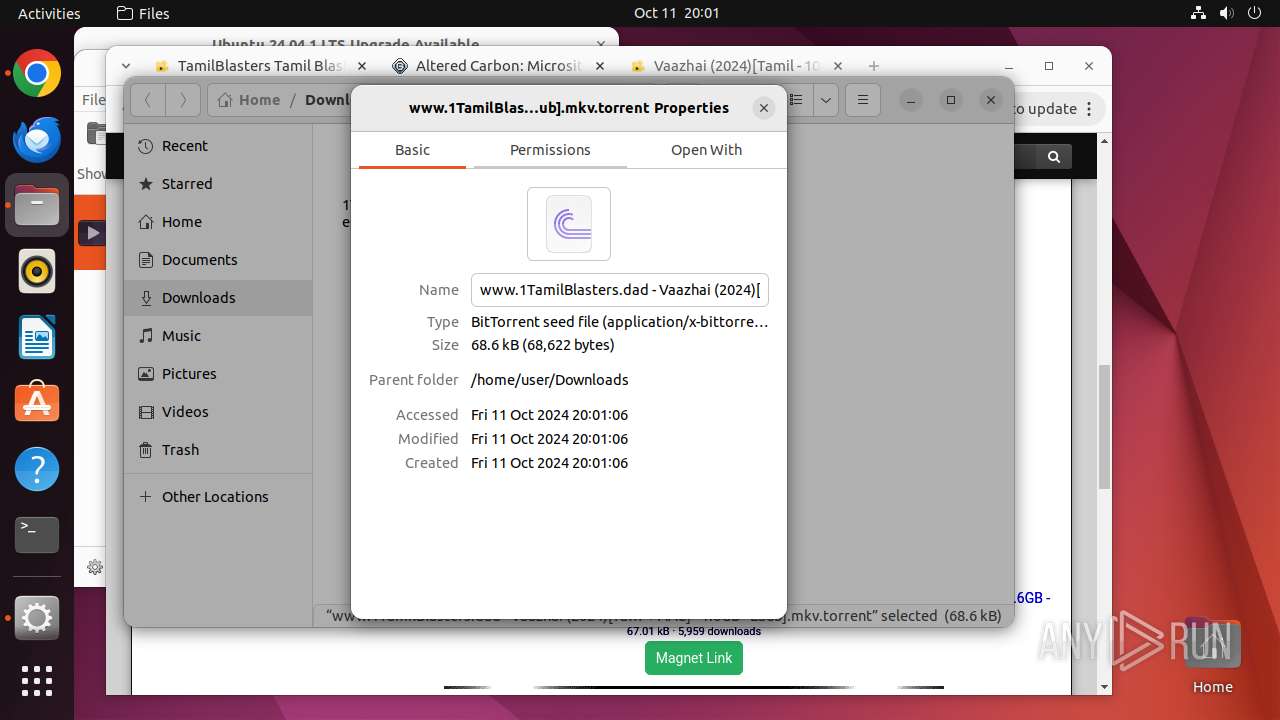Screen dimensions: 1280x720
Task: Click the torrent file icon thumbnail
Action: [569, 224]
